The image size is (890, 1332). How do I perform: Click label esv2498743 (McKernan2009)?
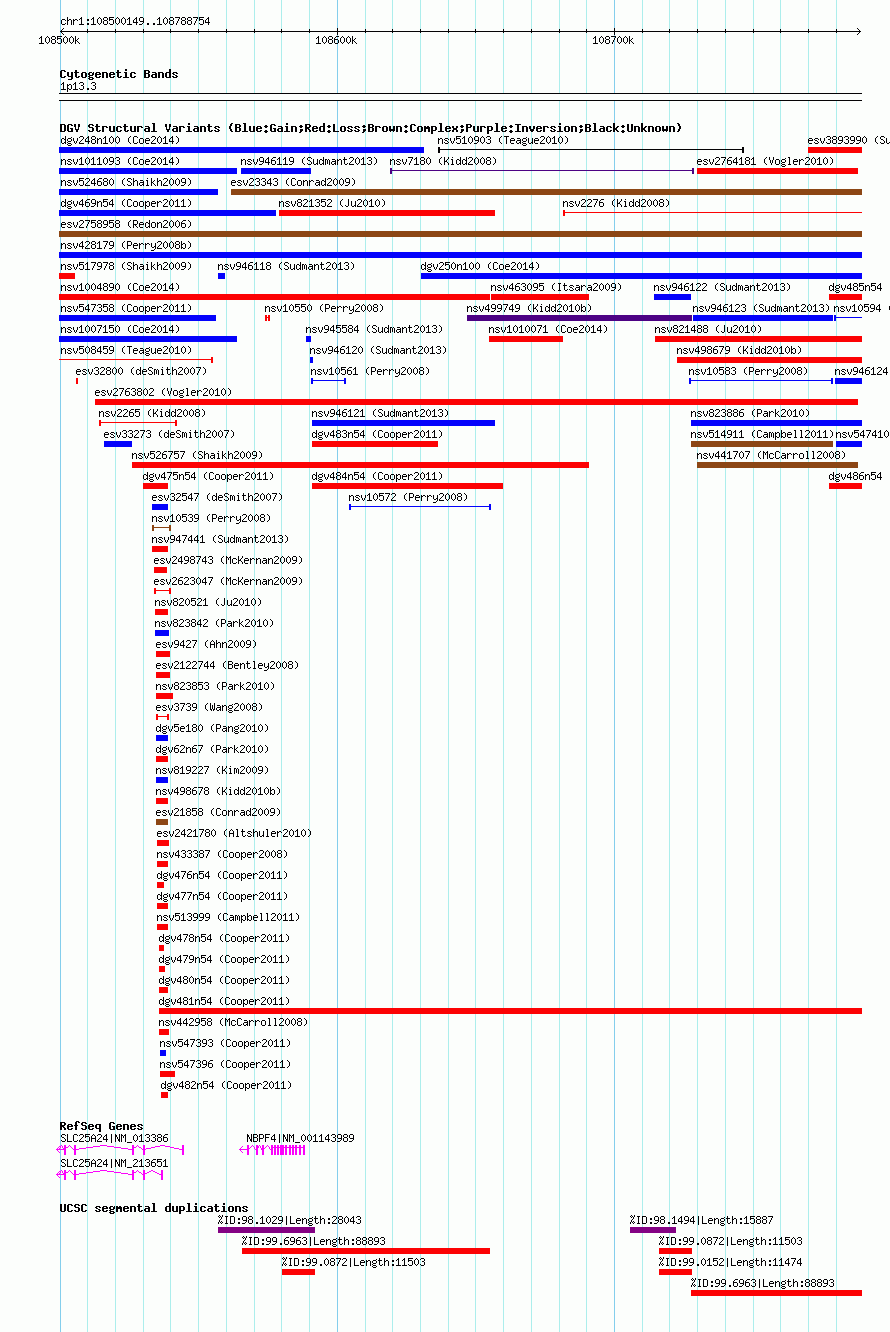tap(228, 560)
